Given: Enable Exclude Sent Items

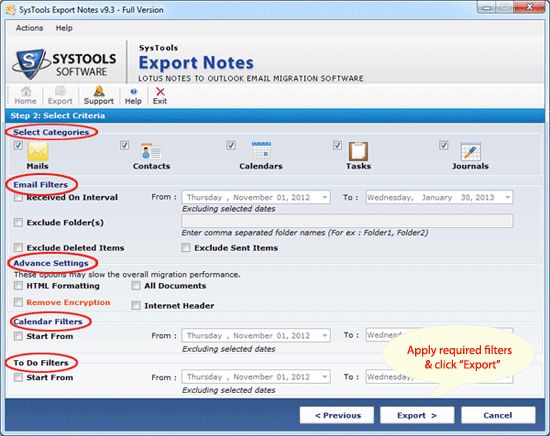Looking at the screenshot, I should click(x=186, y=248).
